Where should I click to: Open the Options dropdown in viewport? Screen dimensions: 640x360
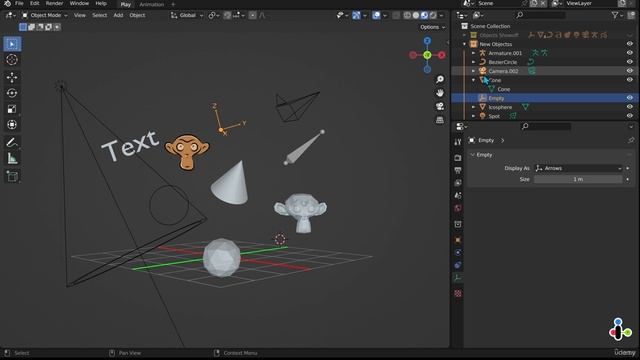(x=433, y=27)
